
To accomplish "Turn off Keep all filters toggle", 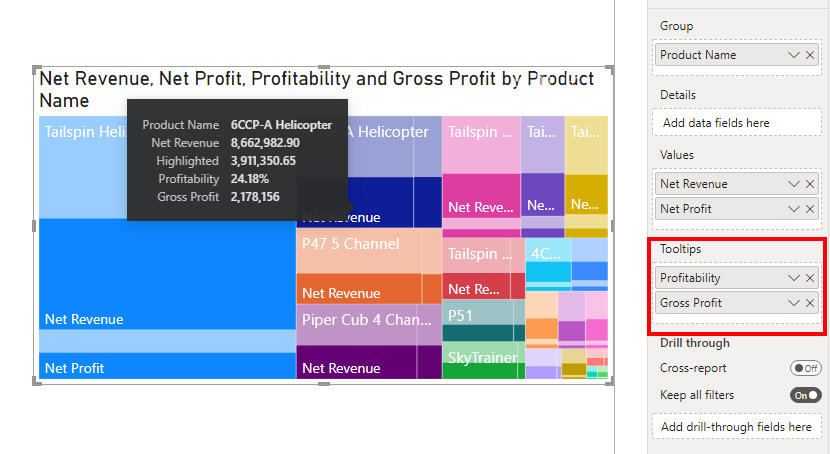I will [x=805, y=395].
